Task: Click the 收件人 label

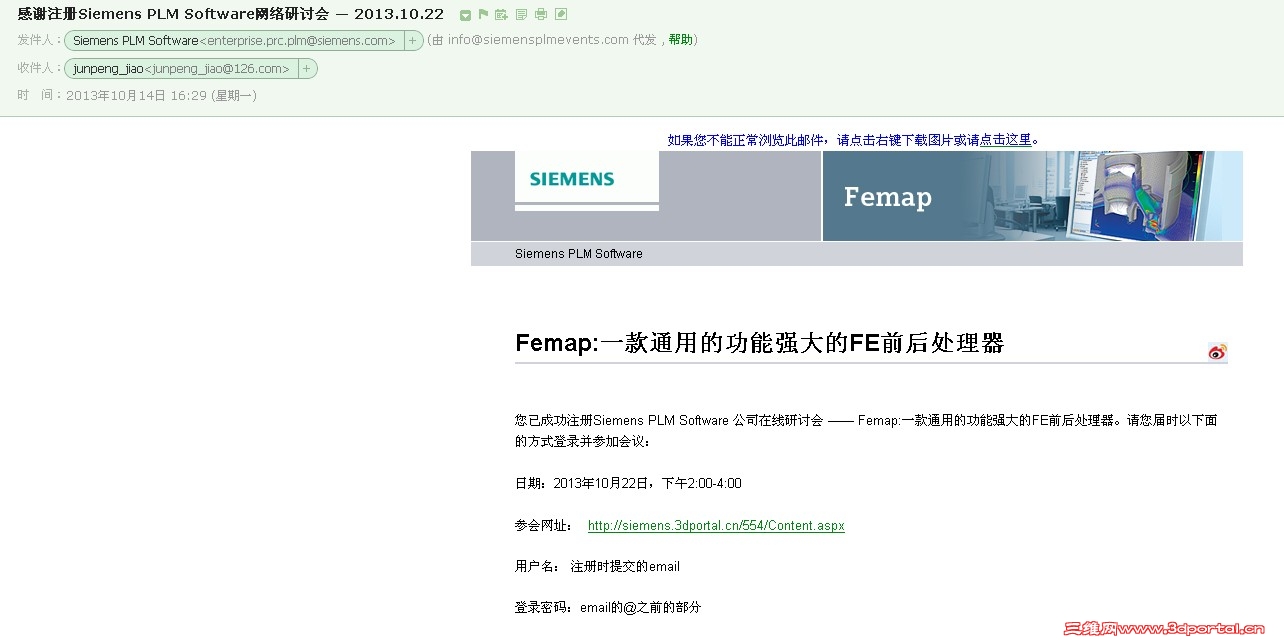Action: (x=39, y=68)
